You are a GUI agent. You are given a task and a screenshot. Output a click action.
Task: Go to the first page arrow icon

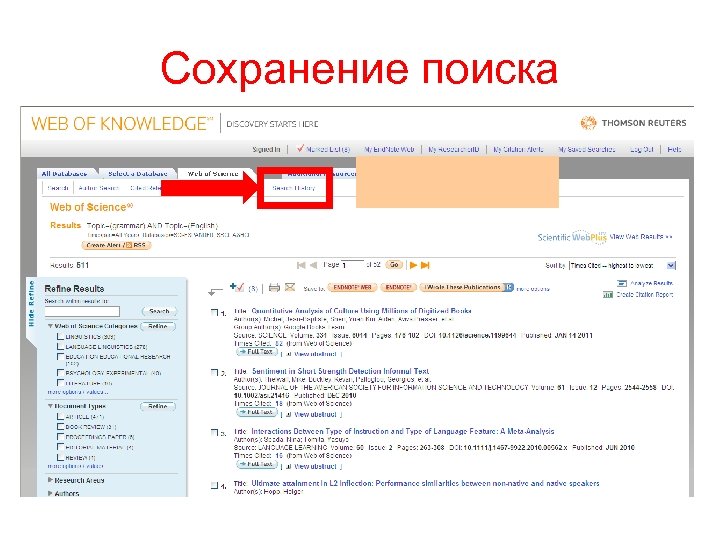301,265
